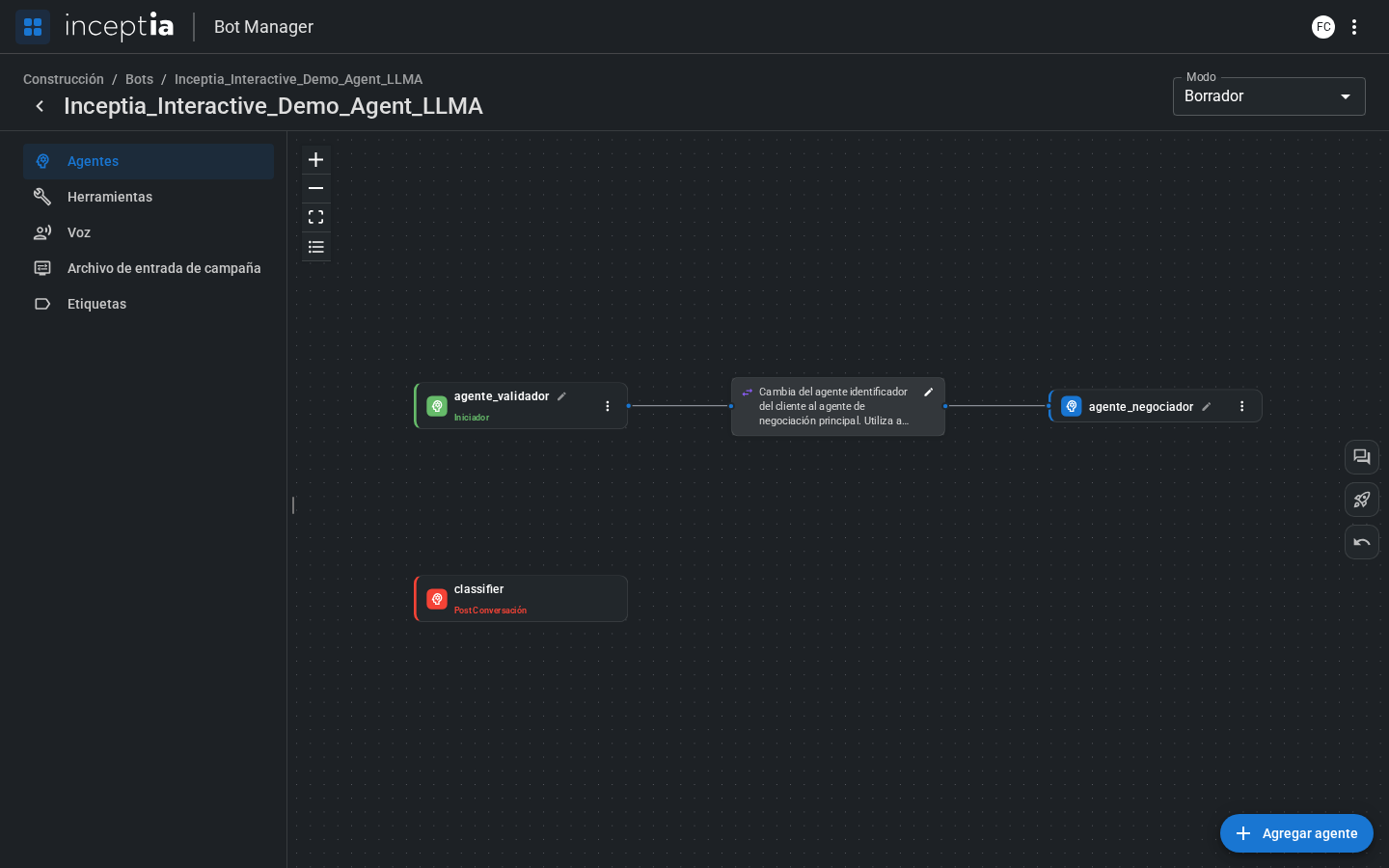
Task: Select the transition description node
Action: (838, 406)
